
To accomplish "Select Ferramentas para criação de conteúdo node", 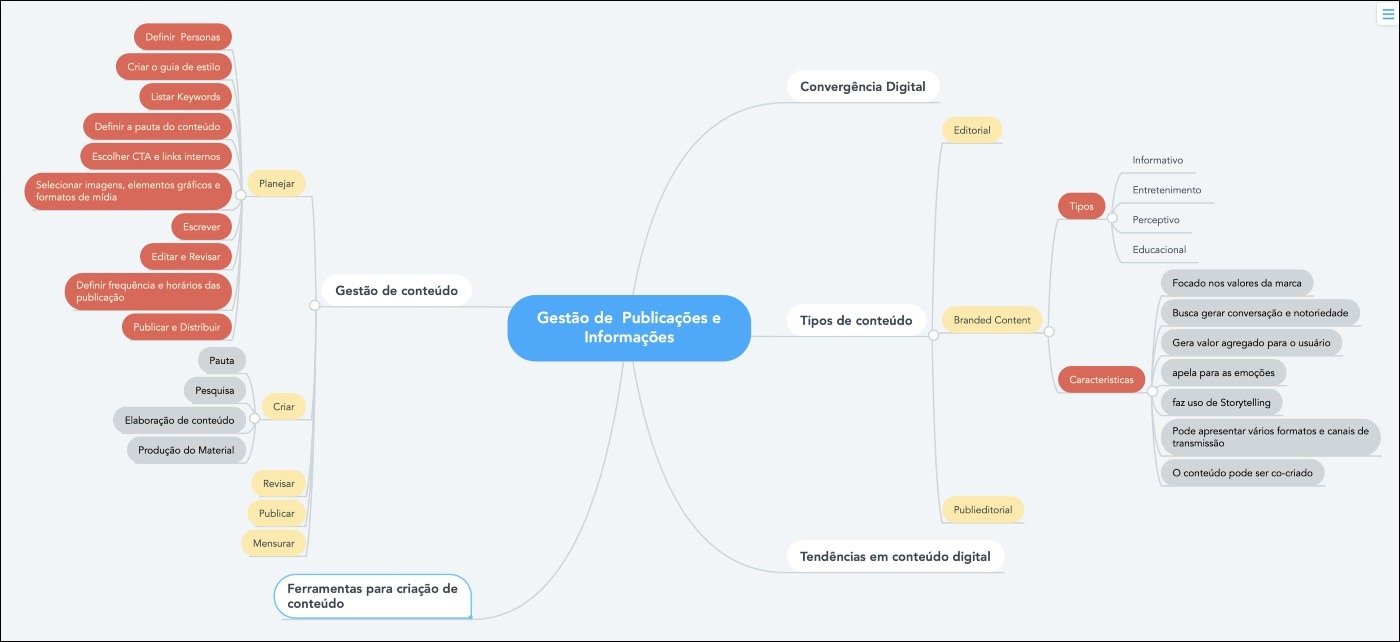I will 372,596.
